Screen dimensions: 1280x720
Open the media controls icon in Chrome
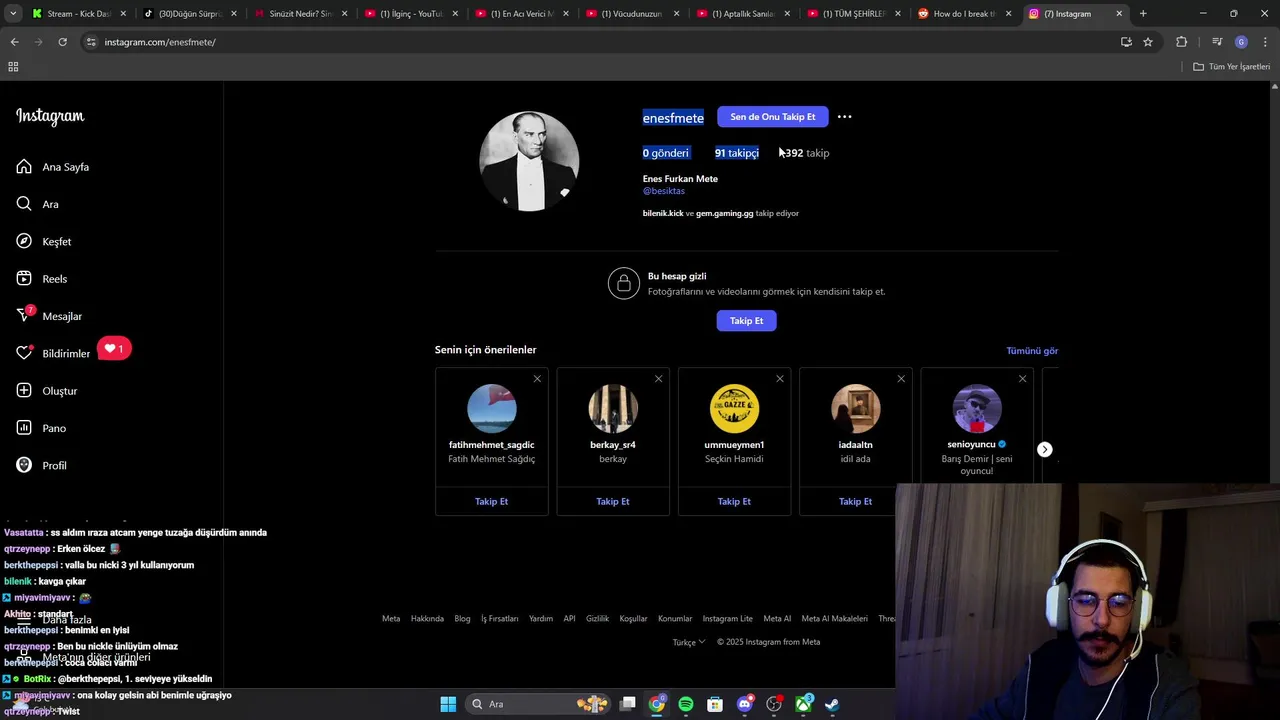[1217, 42]
